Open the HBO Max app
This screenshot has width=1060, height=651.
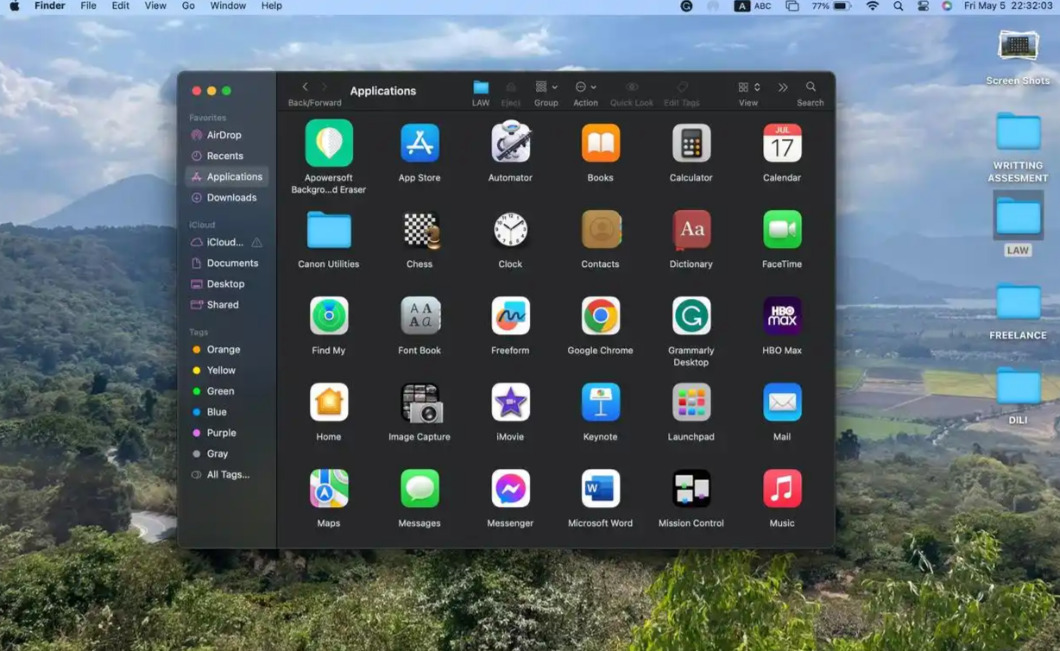point(782,316)
